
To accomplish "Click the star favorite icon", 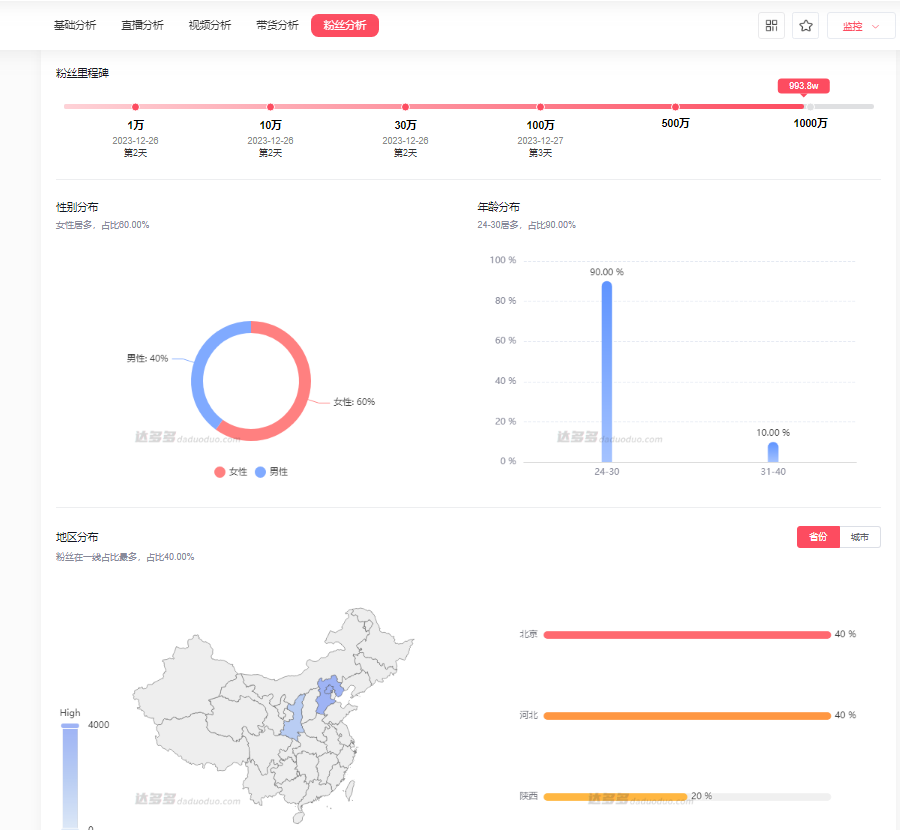I will (806, 26).
